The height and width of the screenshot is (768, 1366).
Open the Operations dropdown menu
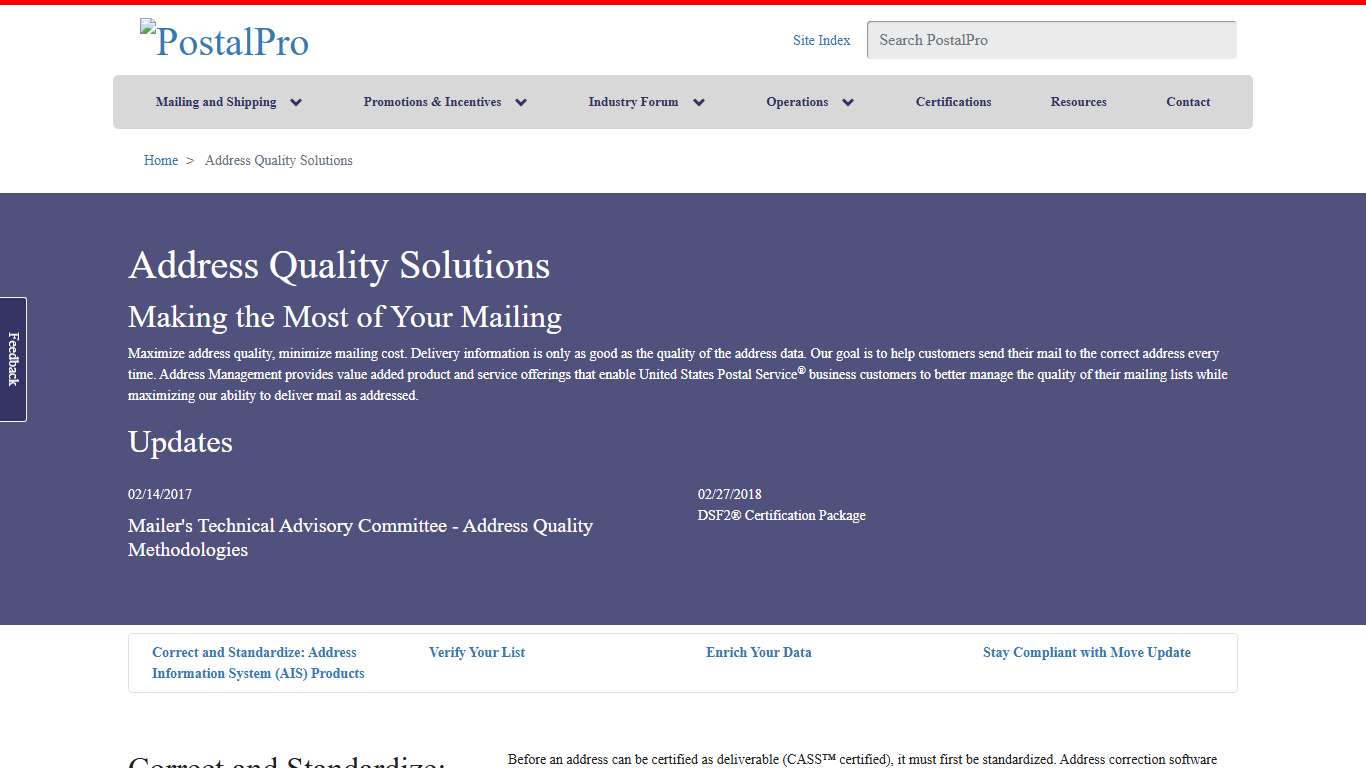click(797, 101)
